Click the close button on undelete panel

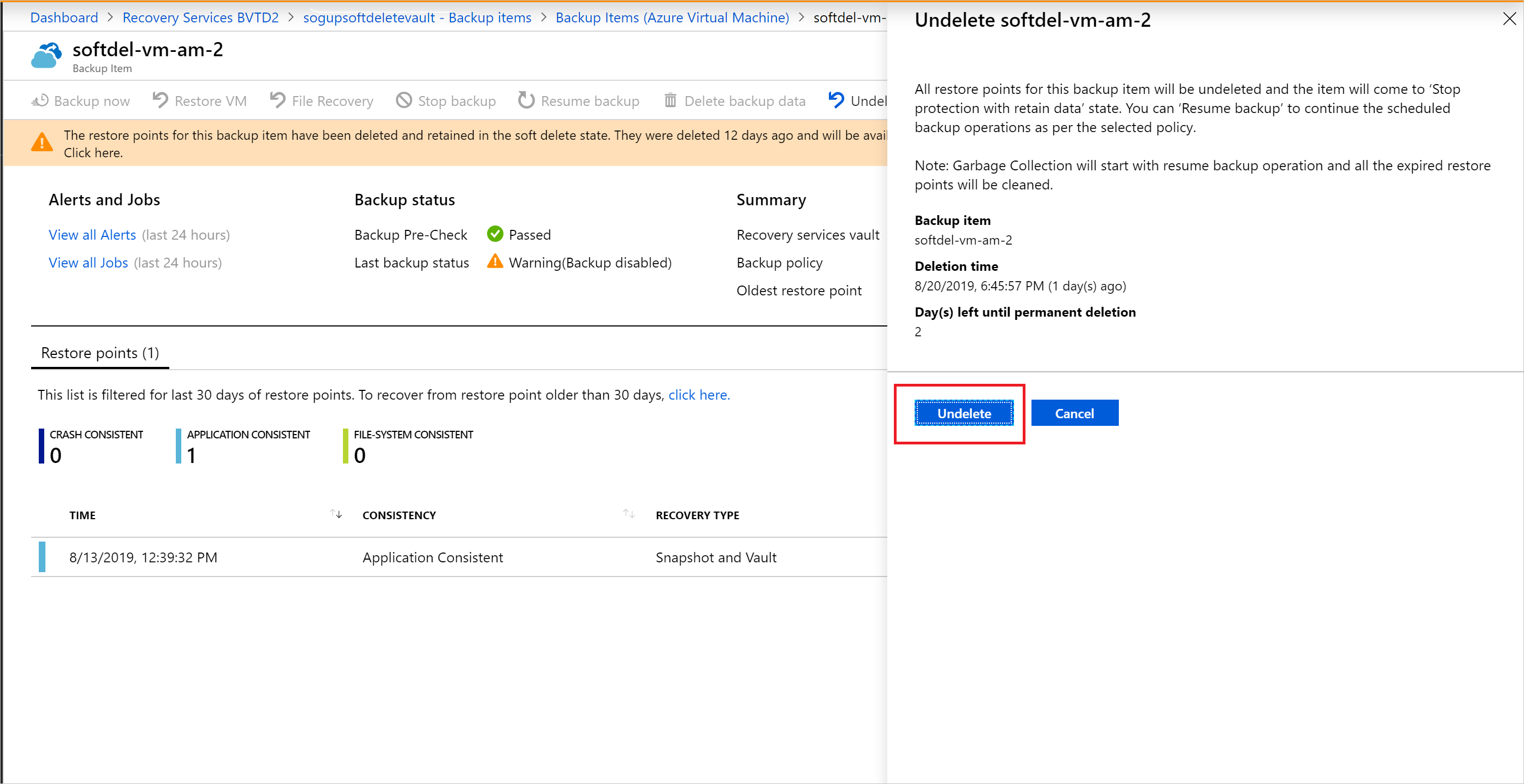[x=1509, y=19]
